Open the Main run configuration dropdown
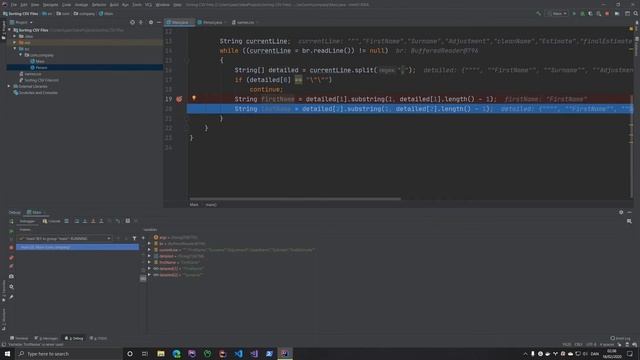 [558, 13]
